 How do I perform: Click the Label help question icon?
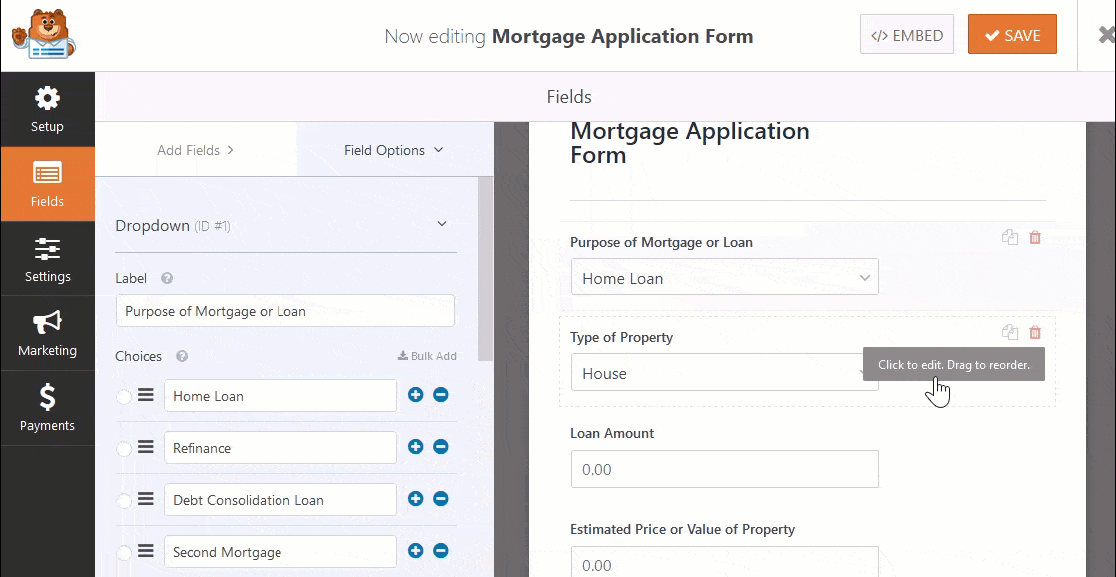point(167,279)
